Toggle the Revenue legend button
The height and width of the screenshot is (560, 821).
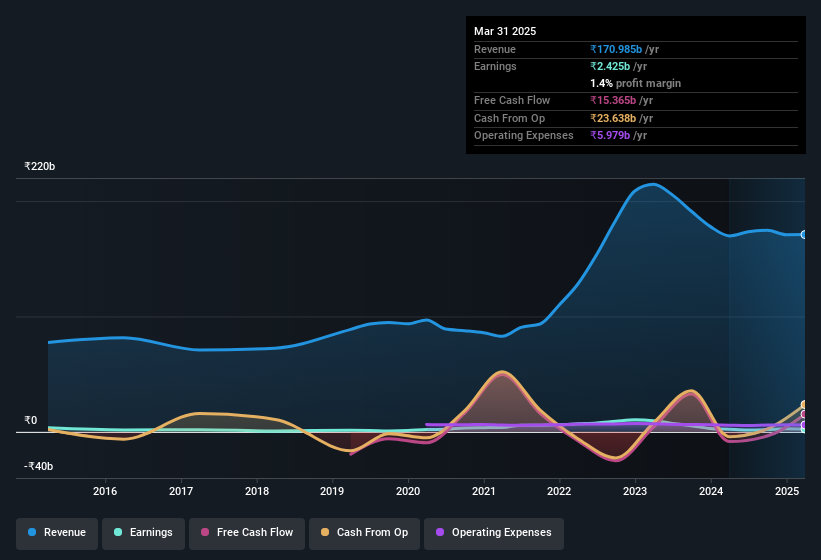click(57, 533)
